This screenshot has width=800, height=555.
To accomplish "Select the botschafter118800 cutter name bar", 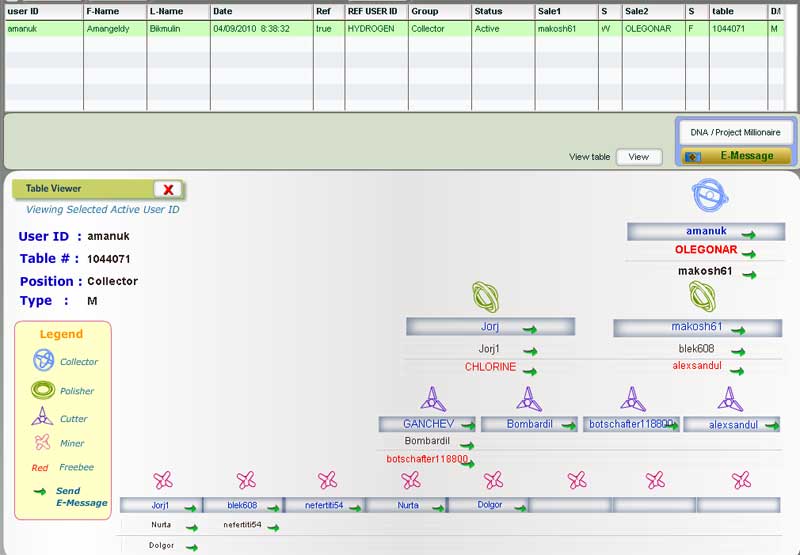I will coord(630,424).
